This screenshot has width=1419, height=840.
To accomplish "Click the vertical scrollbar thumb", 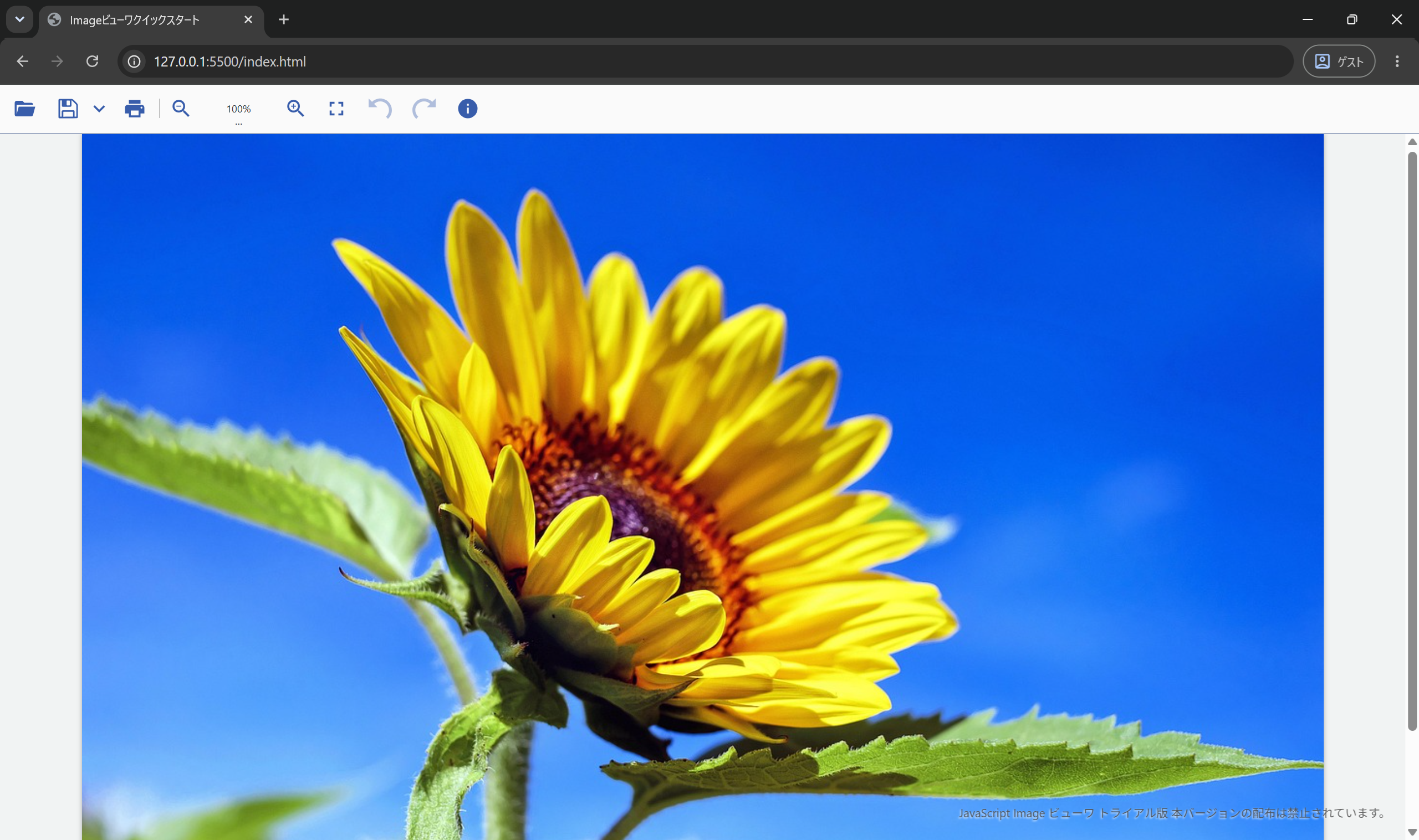I will click(x=1412, y=442).
